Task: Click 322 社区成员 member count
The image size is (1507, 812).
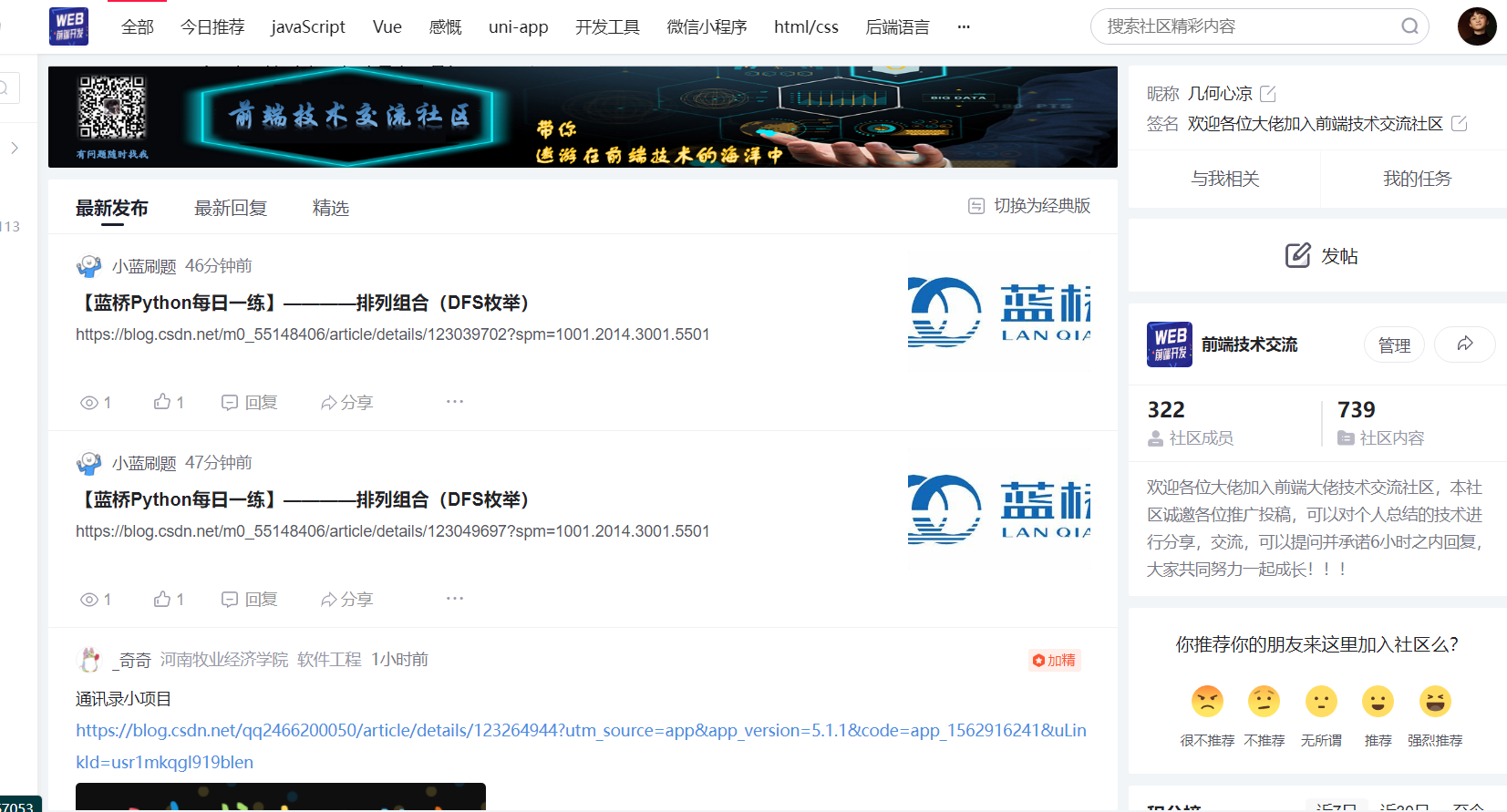Action: point(1191,423)
